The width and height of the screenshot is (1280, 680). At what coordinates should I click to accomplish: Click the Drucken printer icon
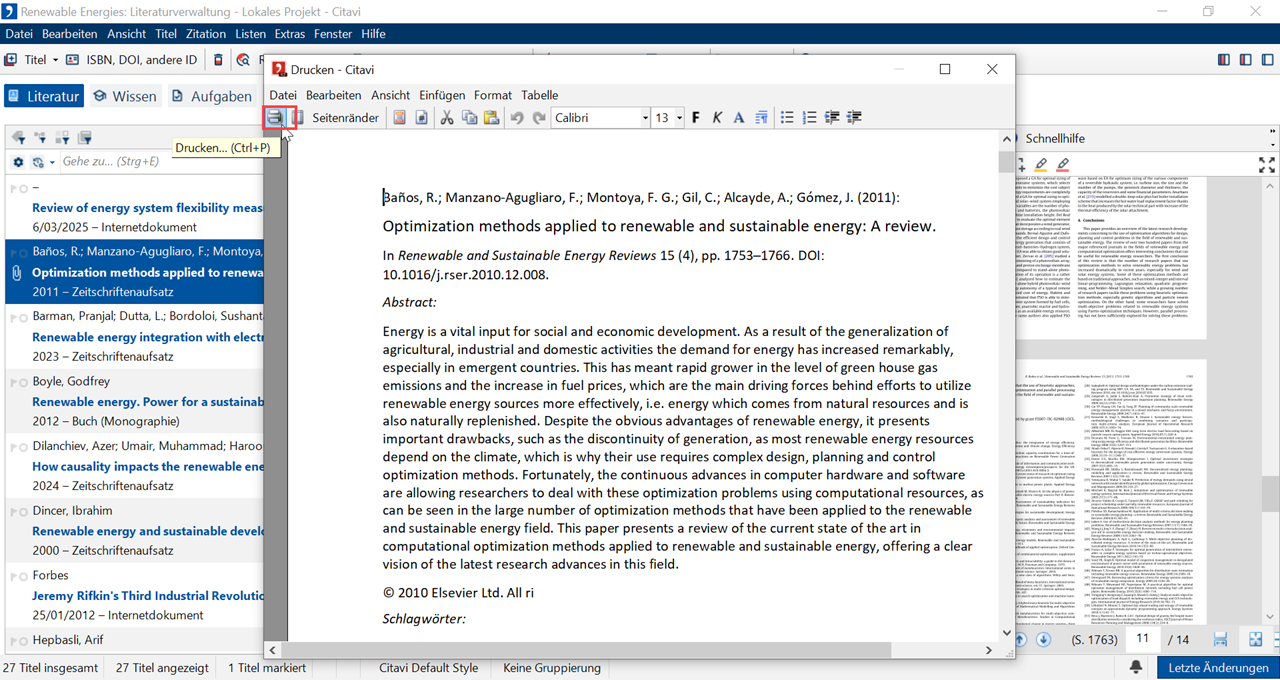[274, 118]
